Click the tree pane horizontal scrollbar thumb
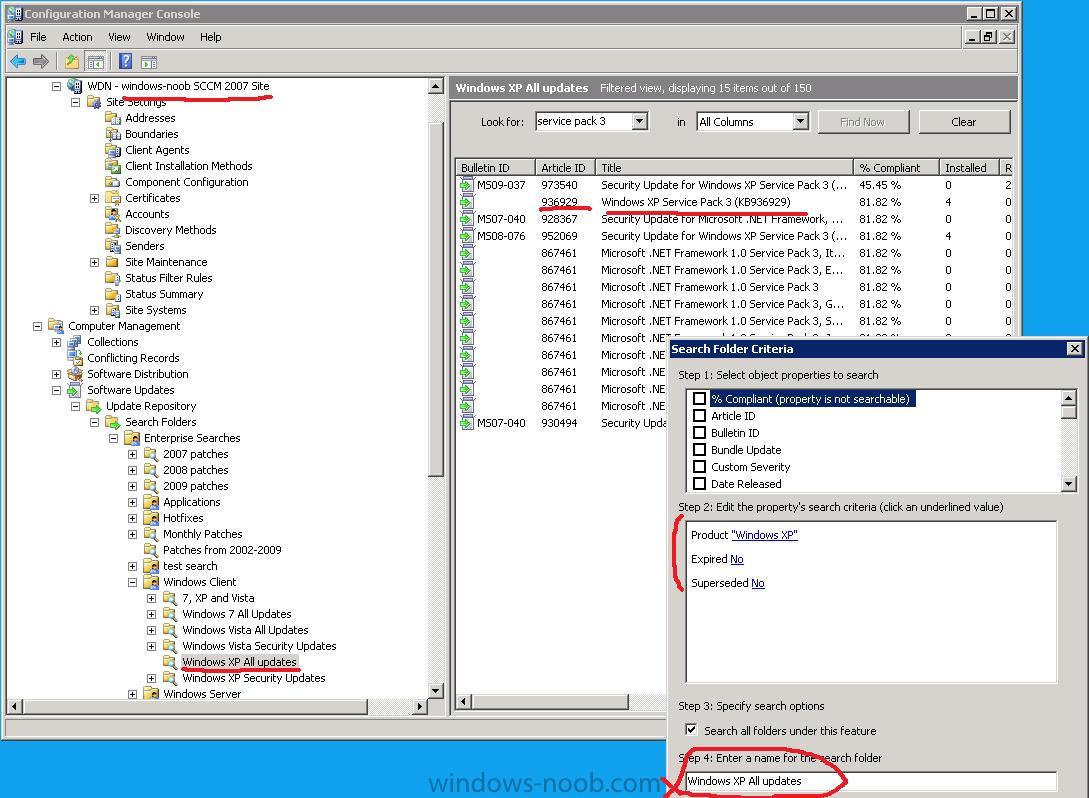 [x=196, y=706]
